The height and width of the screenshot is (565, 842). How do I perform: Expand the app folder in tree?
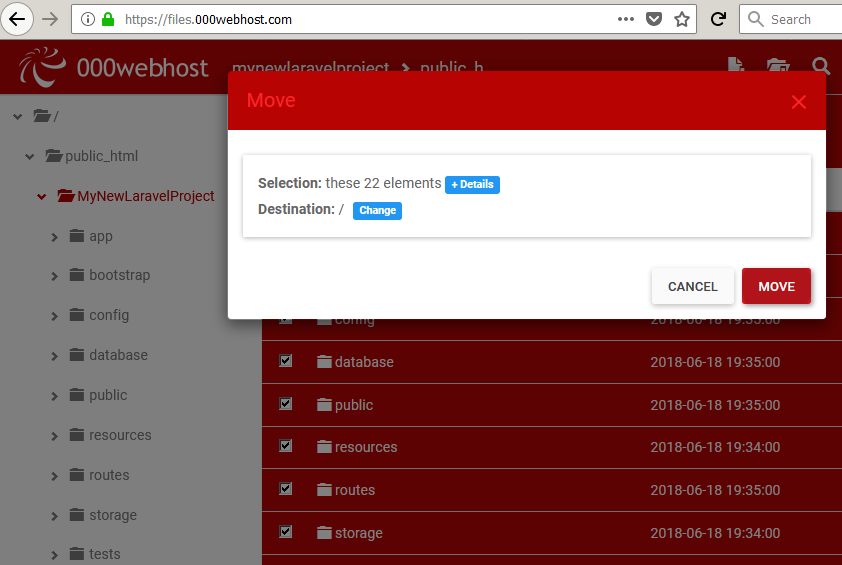coord(54,237)
